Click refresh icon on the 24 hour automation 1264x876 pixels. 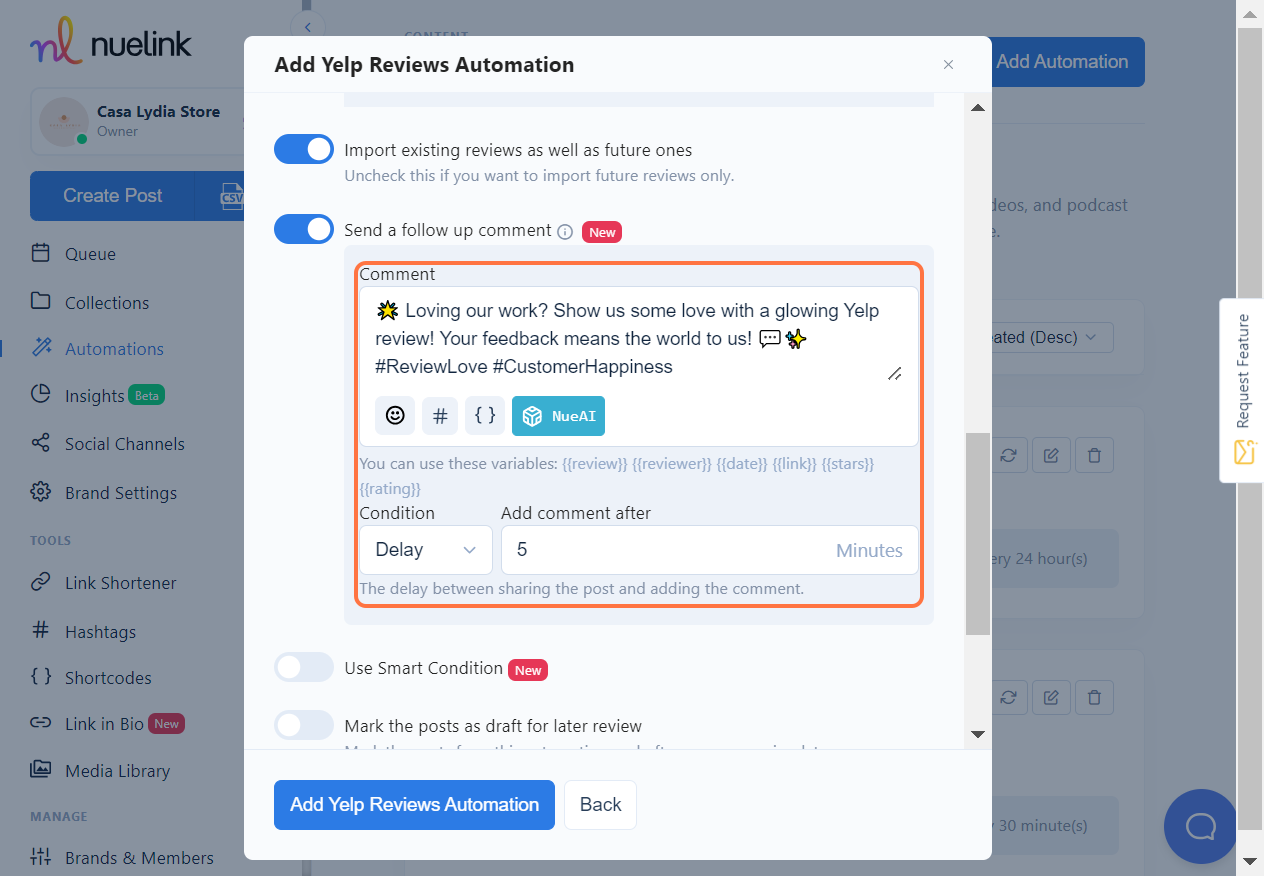pyautogui.click(x=1008, y=455)
